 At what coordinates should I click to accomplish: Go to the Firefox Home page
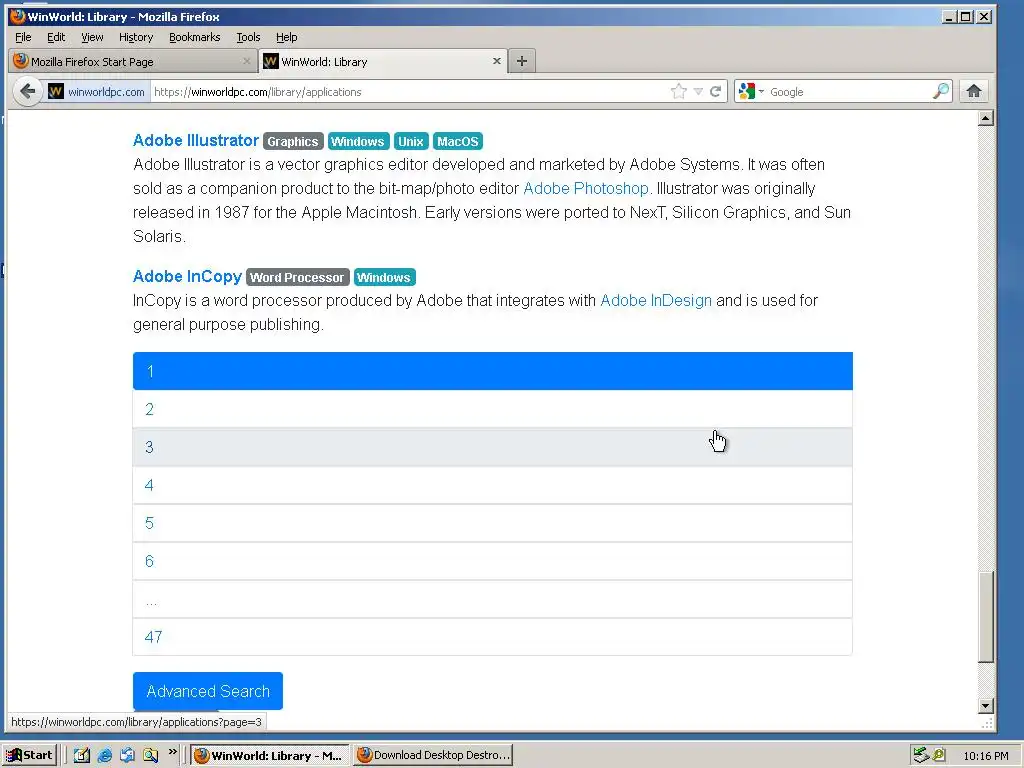pyautogui.click(x=974, y=91)
